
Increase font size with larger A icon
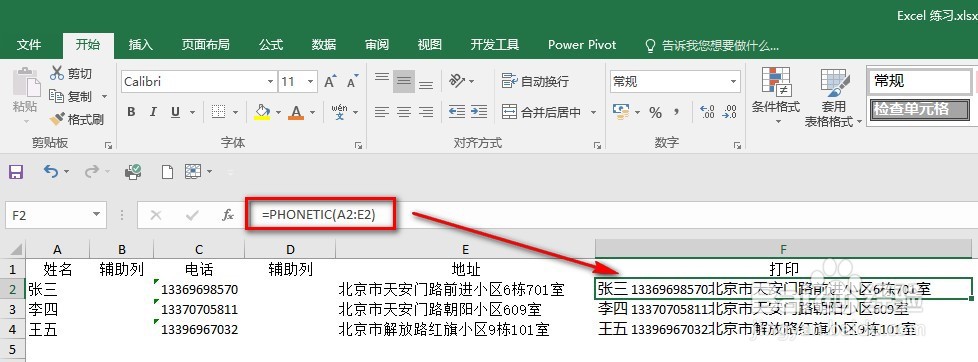coord(330,82)
